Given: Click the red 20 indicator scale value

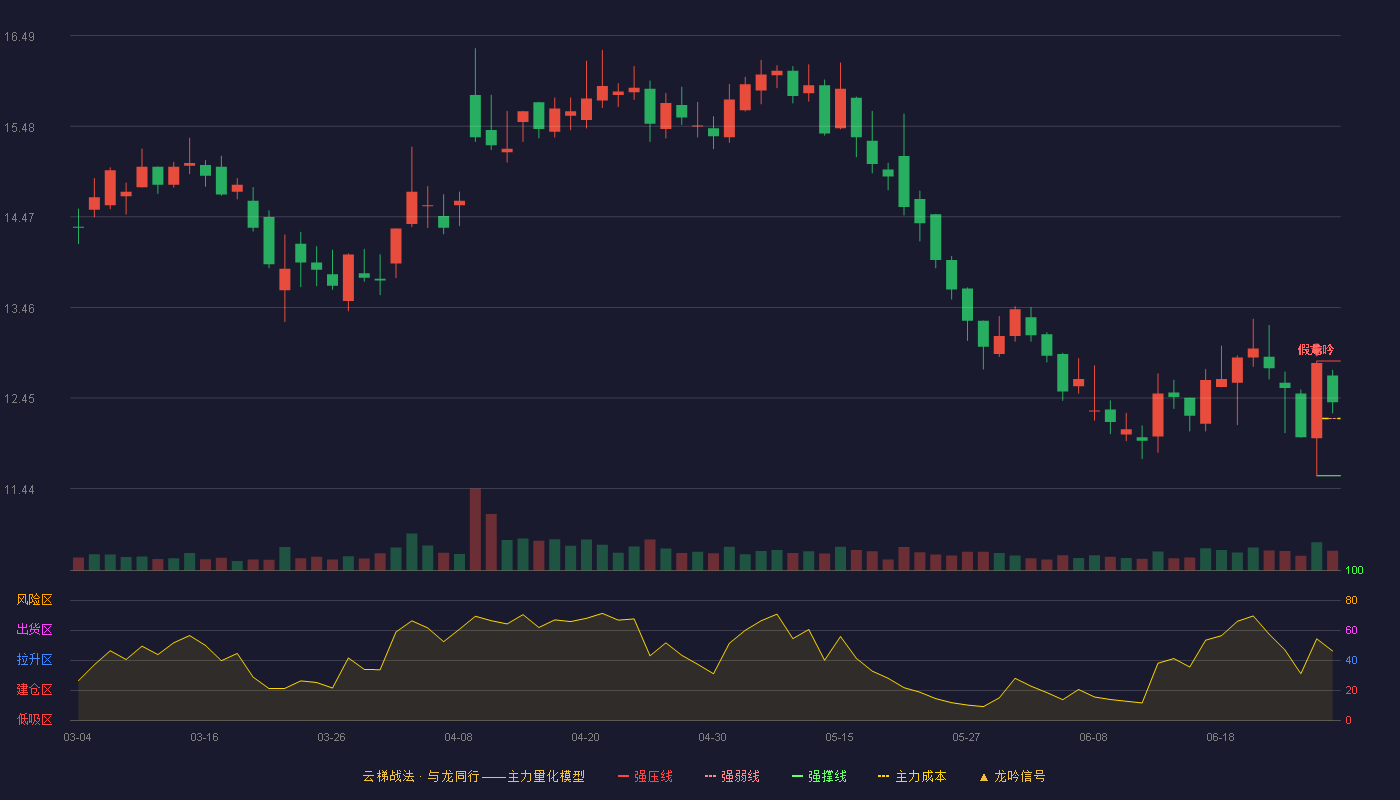Looking at the screenshot, I should pyautogui.click(x=1351, y=690).
